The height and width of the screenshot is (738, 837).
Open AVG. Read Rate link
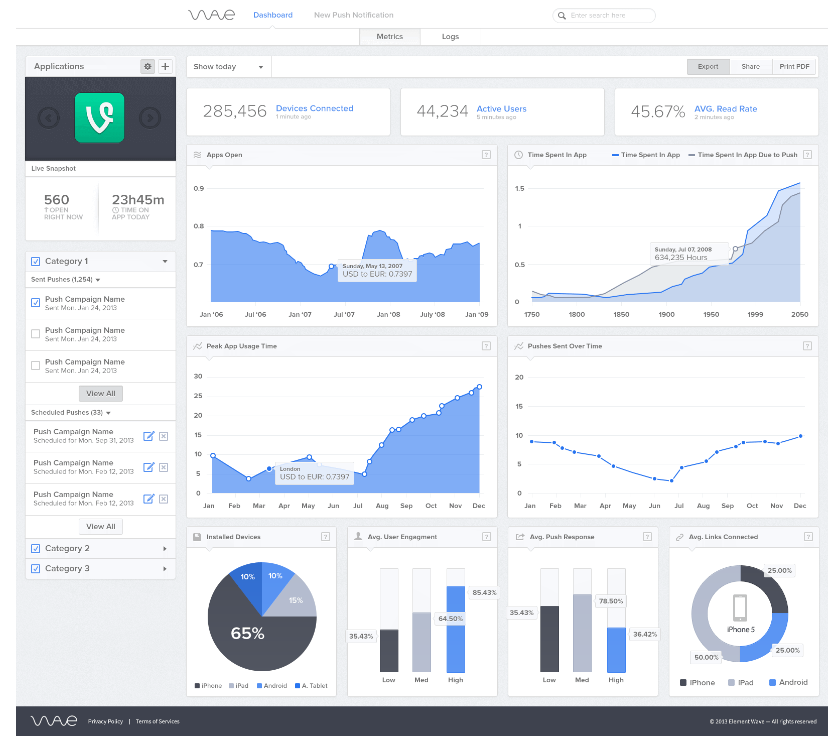(725, 109)
